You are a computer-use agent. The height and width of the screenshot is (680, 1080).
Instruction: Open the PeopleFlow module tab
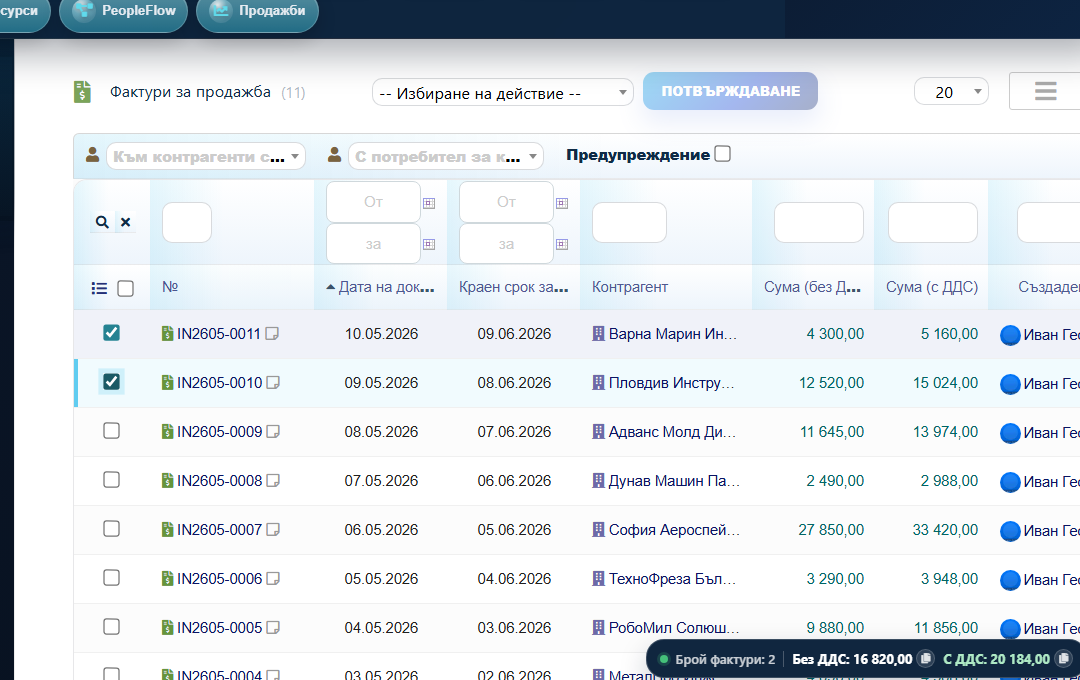123,11
